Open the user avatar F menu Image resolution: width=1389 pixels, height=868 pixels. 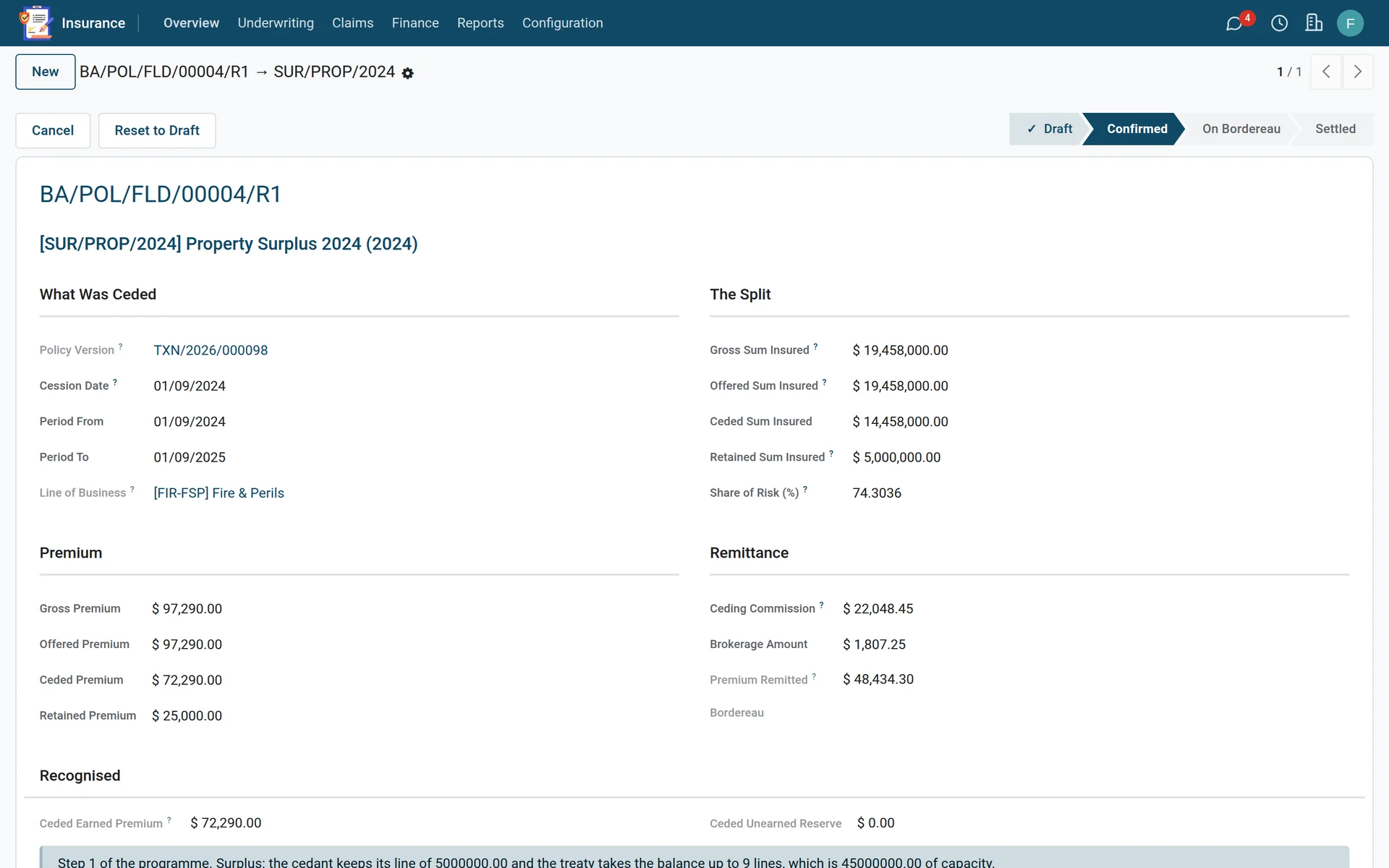coord(1350,23)
